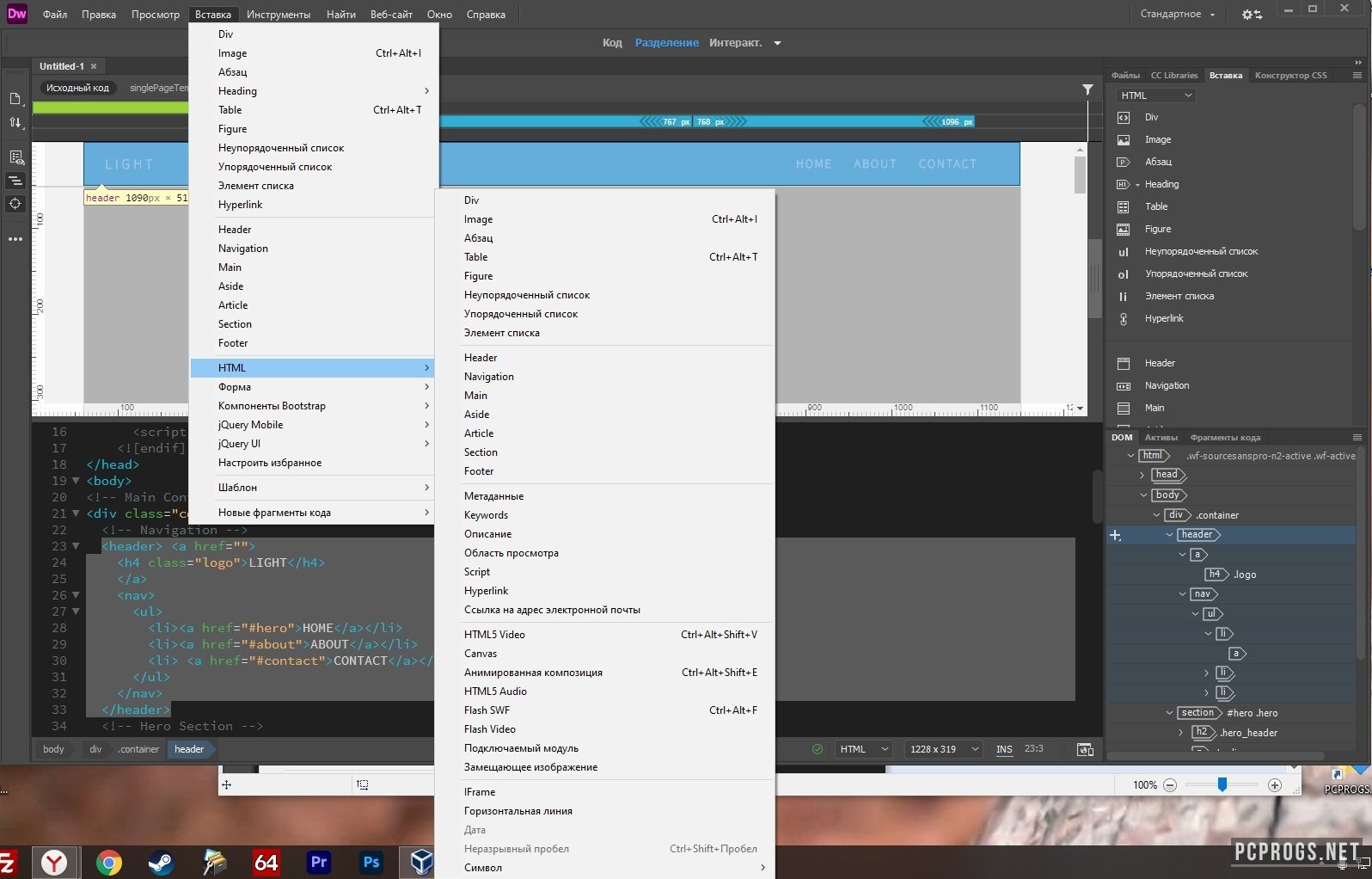The image size is (1372, 879).
Task: Collapse the nav node in DOM tree
Action: tap(1183, 594)
